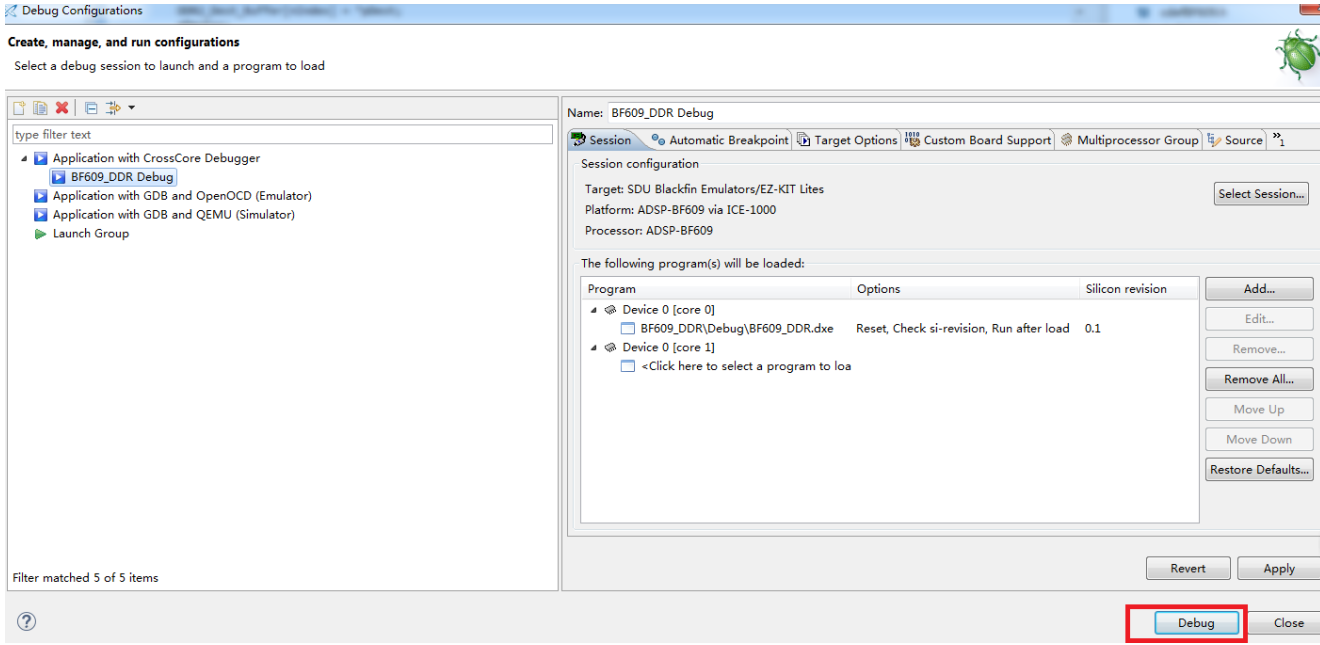Click the chip icon of Device 0 [core 1]
Viewport: 1320px width, 645px height.
[610, 348]
